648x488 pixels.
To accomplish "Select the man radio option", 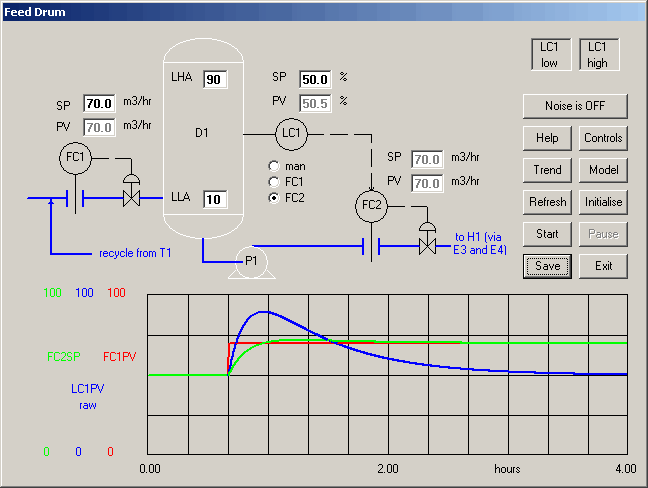I will tap(274, 166).
